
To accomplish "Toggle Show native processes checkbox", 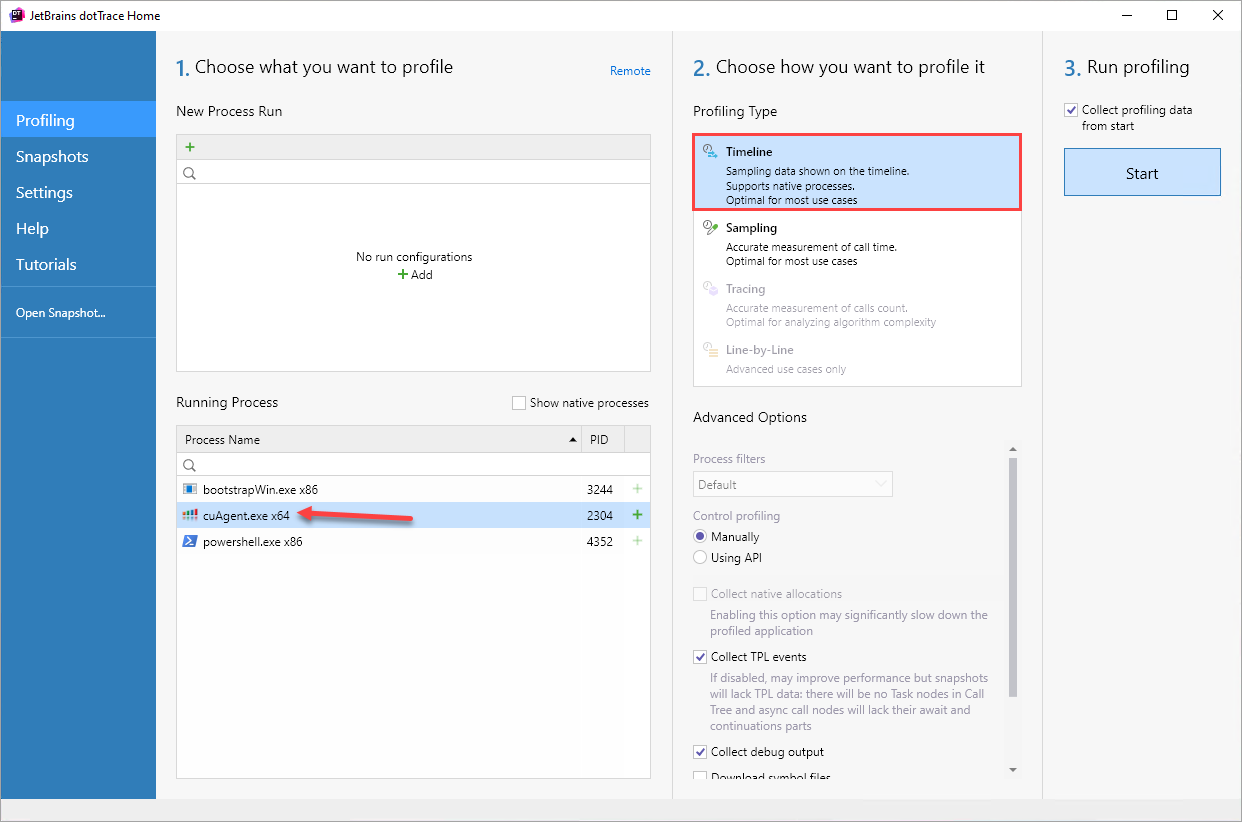I will [519, 403].
